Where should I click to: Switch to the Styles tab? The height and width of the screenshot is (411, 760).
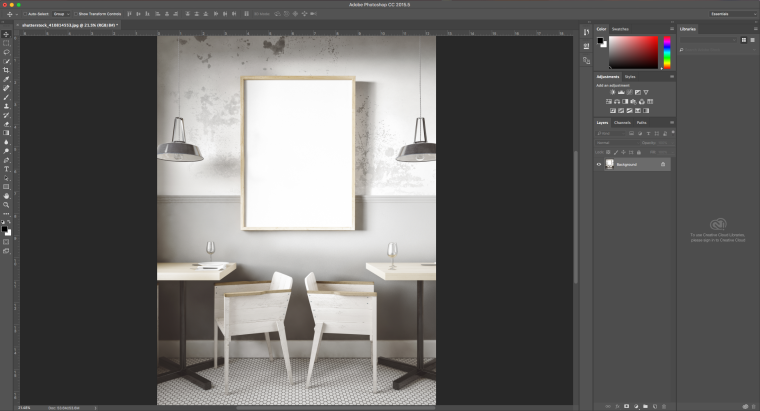(630, 77)
